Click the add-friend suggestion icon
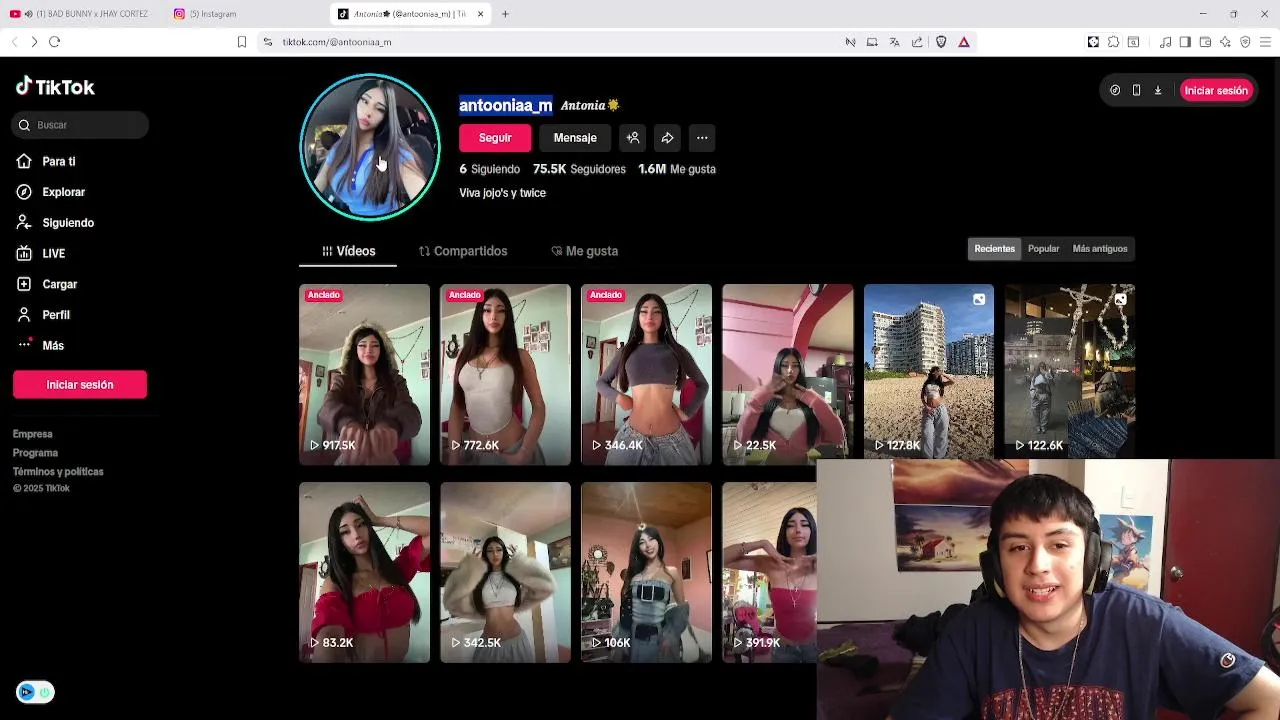Screen dimensions: 1280x720 [x=633, y=138]
